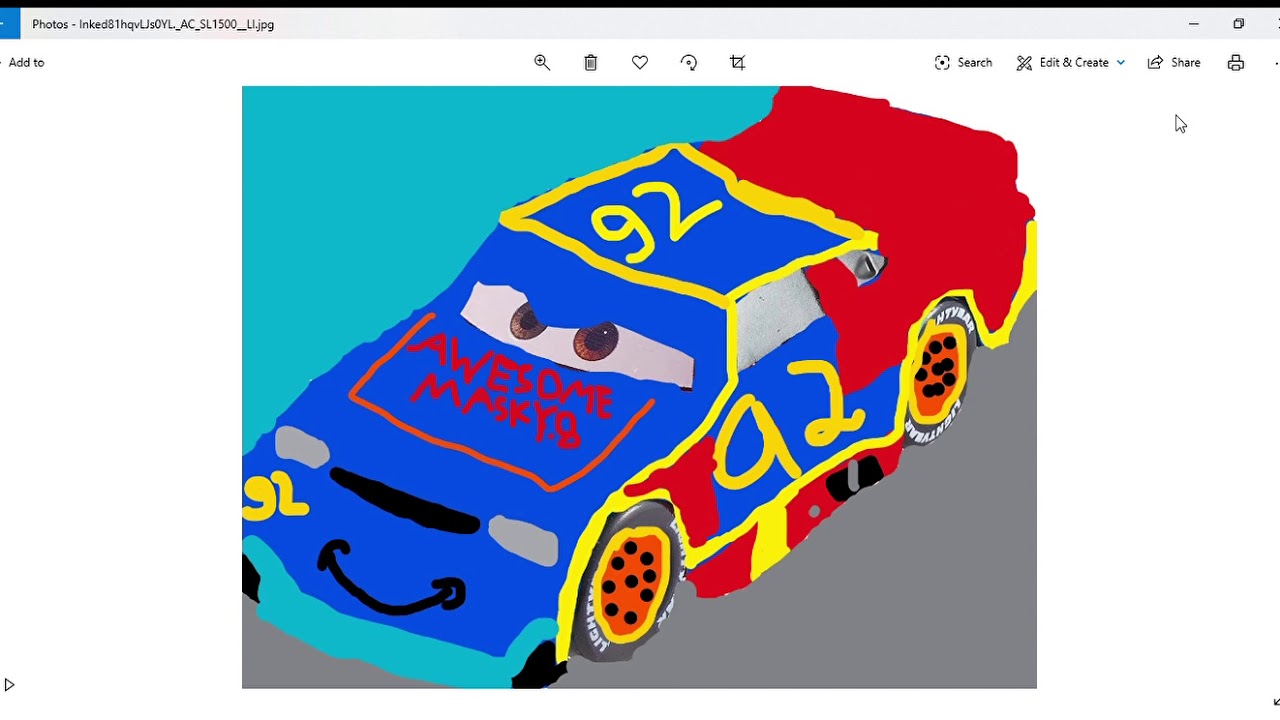This screenshot has width=1280, height=720.
Task: Delete the photo with trash icon
Action: [591, 62]
